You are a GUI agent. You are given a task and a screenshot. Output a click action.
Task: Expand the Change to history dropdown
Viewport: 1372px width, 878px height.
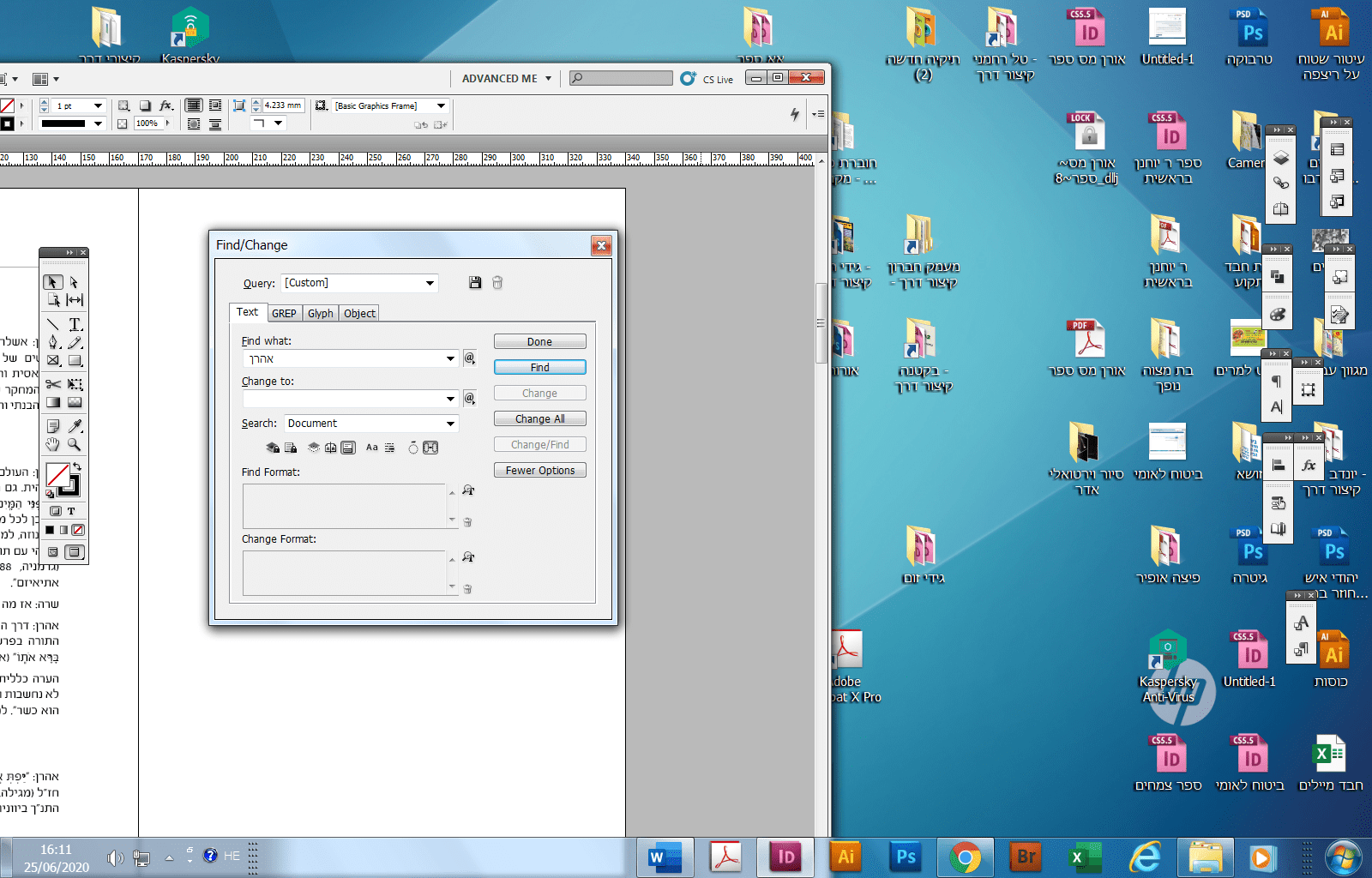click(x=450, y=399)
